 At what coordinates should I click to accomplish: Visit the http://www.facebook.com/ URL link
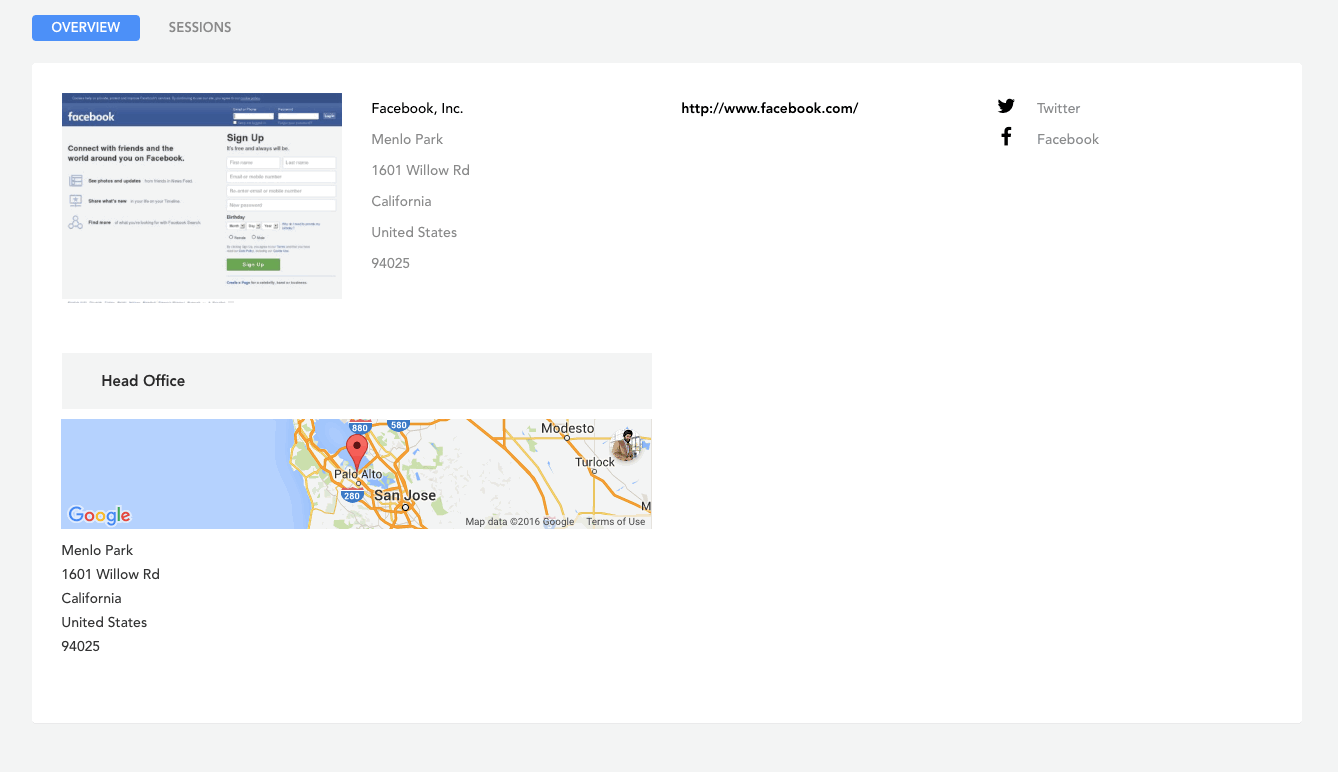769,108
